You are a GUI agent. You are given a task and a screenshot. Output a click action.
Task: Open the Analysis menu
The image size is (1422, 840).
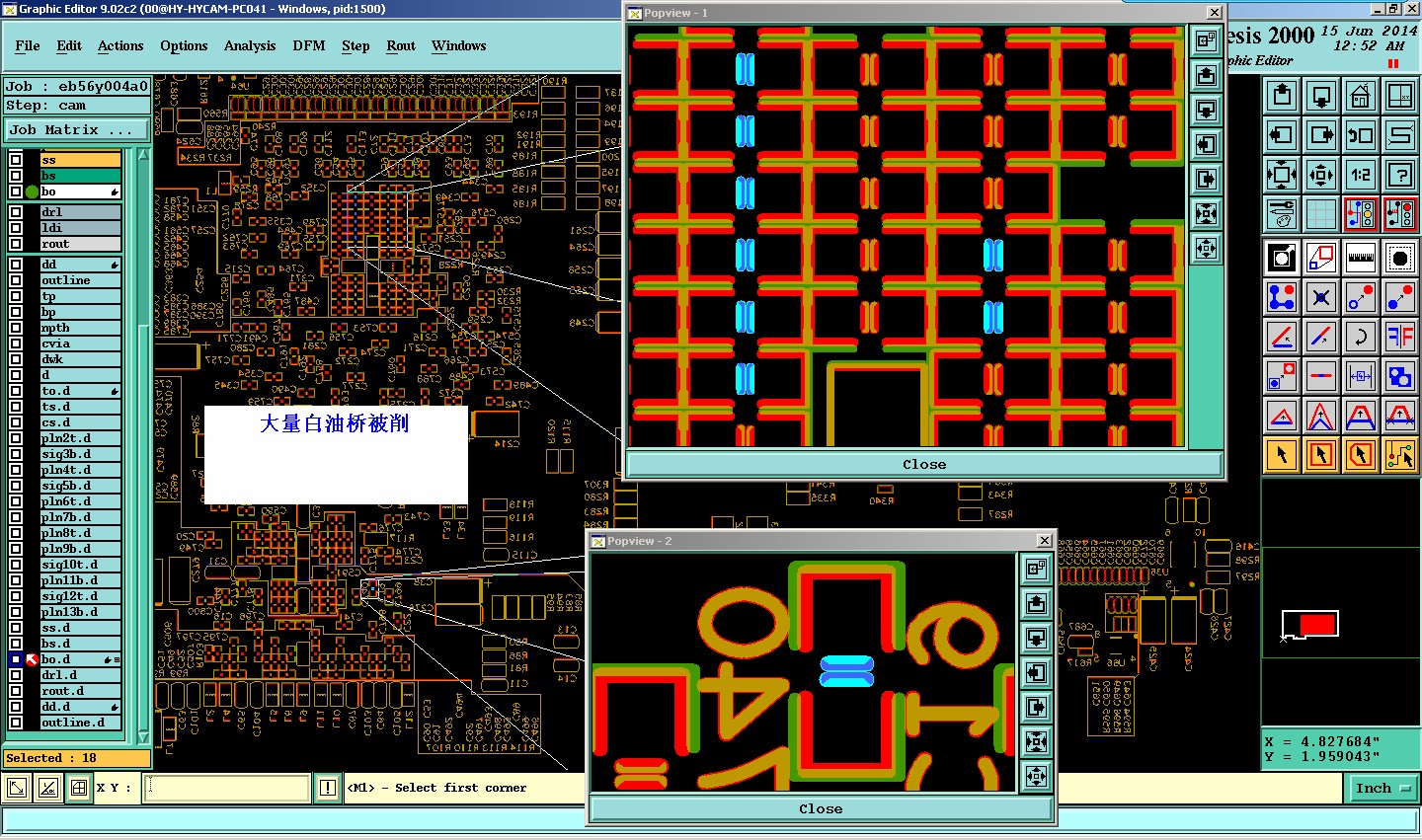250,46
